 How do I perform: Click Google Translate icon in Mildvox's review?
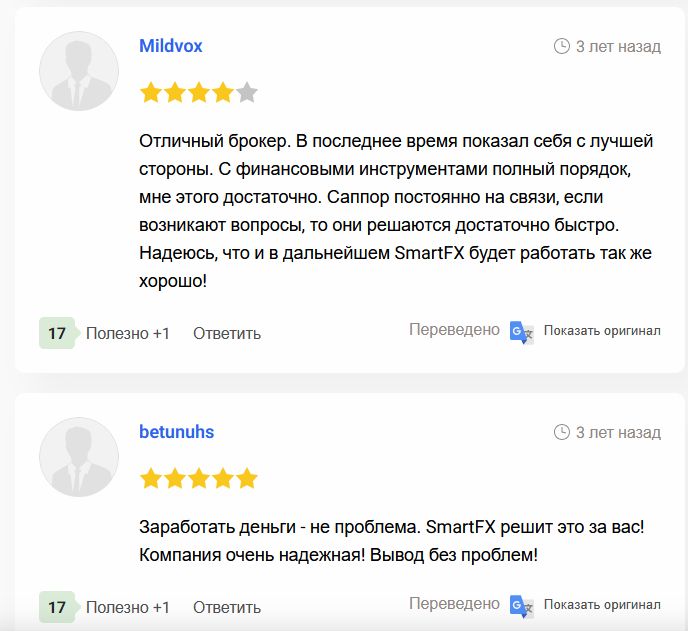point(521,332)
